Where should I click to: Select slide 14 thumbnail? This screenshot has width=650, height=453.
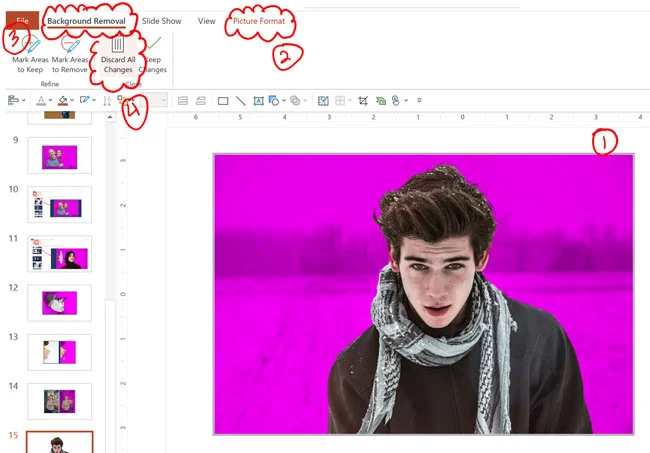click(x=59, y=401)
